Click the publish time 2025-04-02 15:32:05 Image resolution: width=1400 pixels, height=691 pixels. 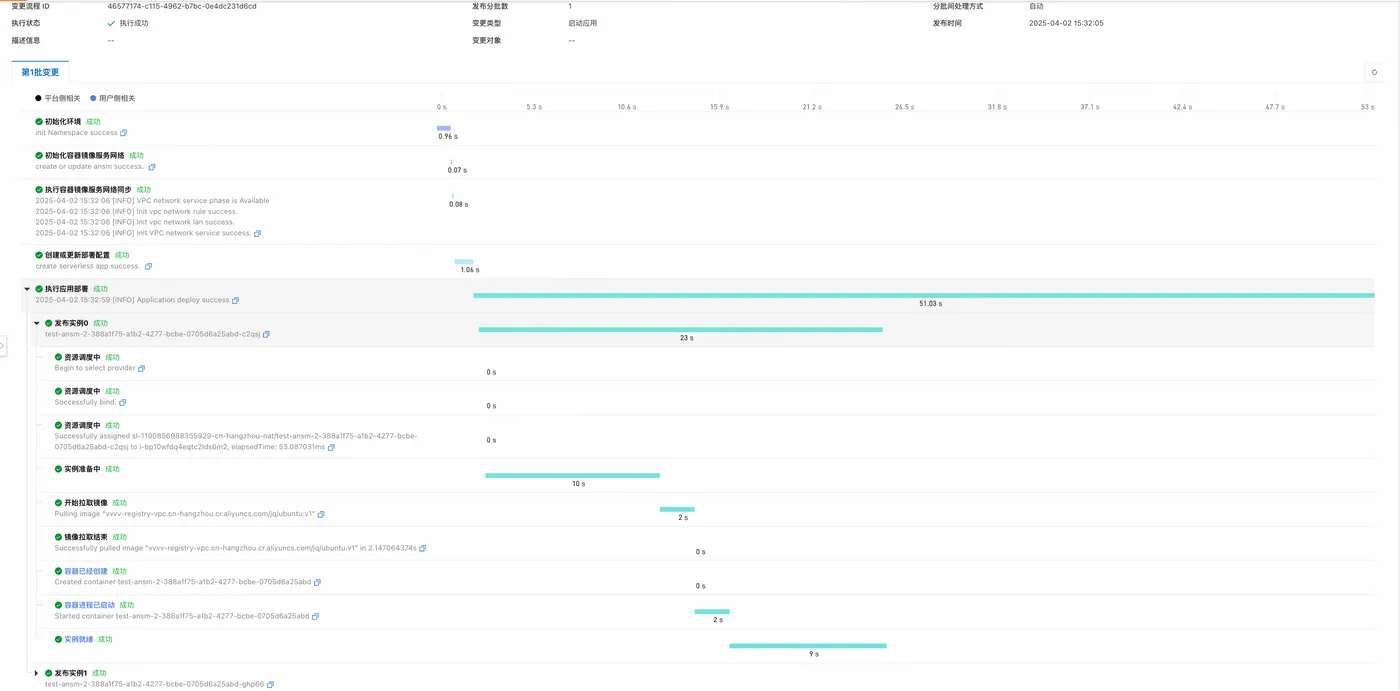[1066, 23]
